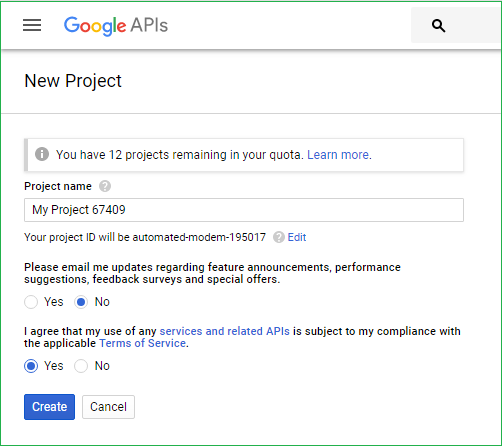The height and width of the screenshot is (446, 502).
Task: Select No for email updates
Action: pyautogui.click(x=81, y=302)
